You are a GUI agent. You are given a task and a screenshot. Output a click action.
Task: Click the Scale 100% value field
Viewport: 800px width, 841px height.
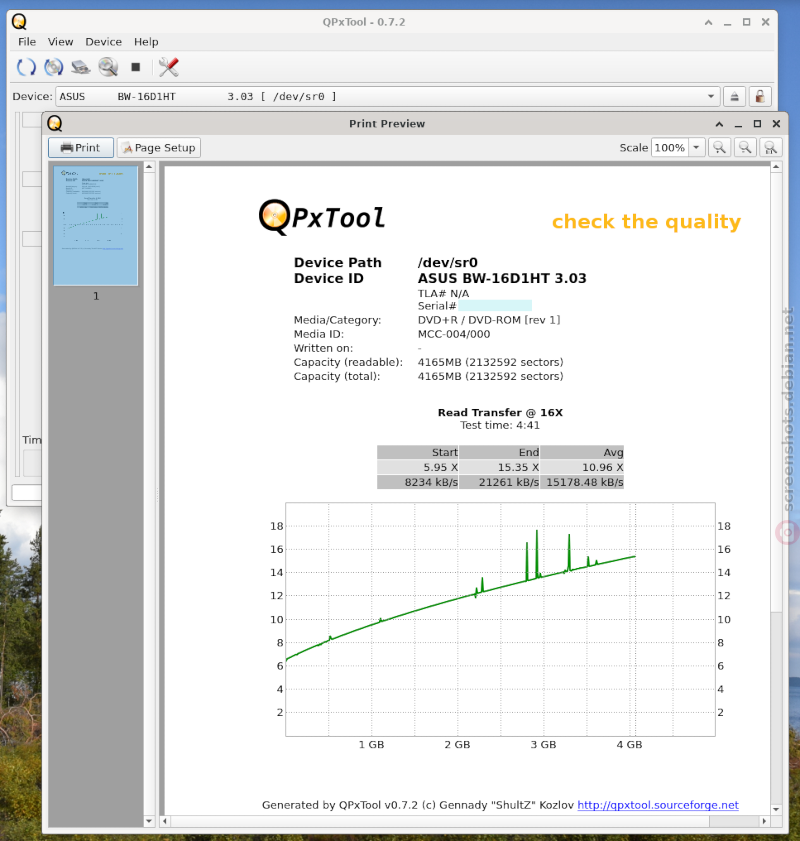click(670, 147)
